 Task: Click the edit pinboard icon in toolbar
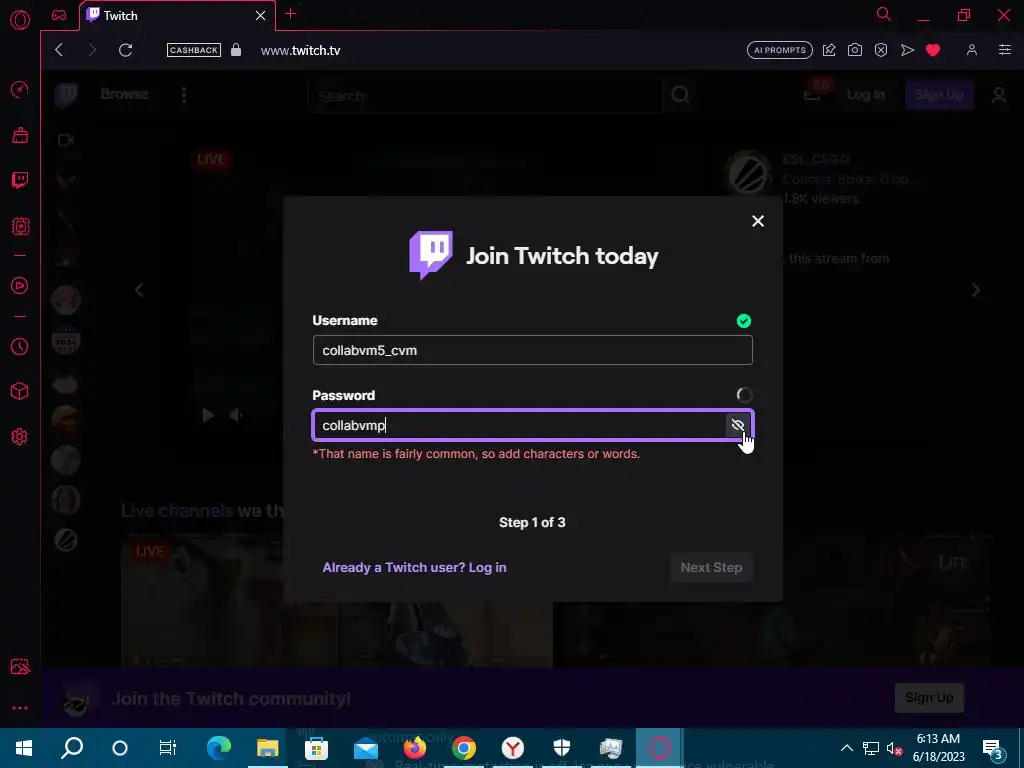pyautogui.click(x=829, y=50)
